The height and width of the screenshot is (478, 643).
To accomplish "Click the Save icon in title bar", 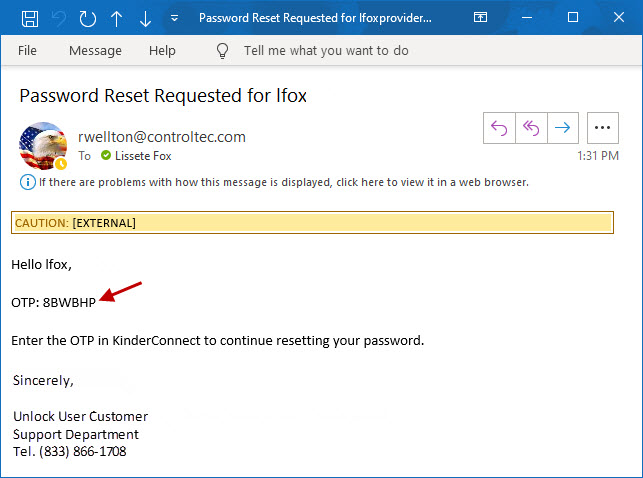I will coord(30,18).
